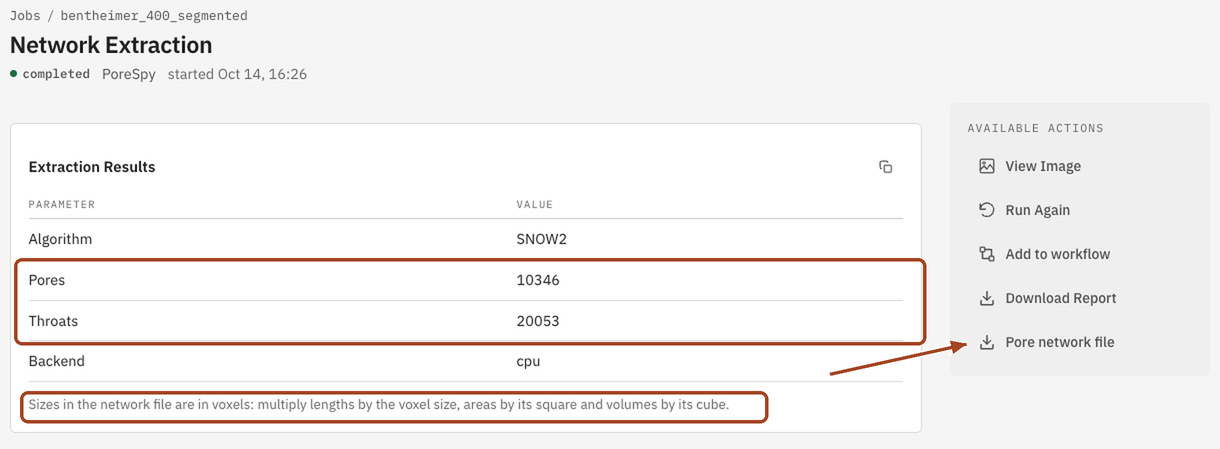Click the AVAILABLE ACTIONS header
The height and width of the screenshot is (449, 1220).
click(1035, 128)
